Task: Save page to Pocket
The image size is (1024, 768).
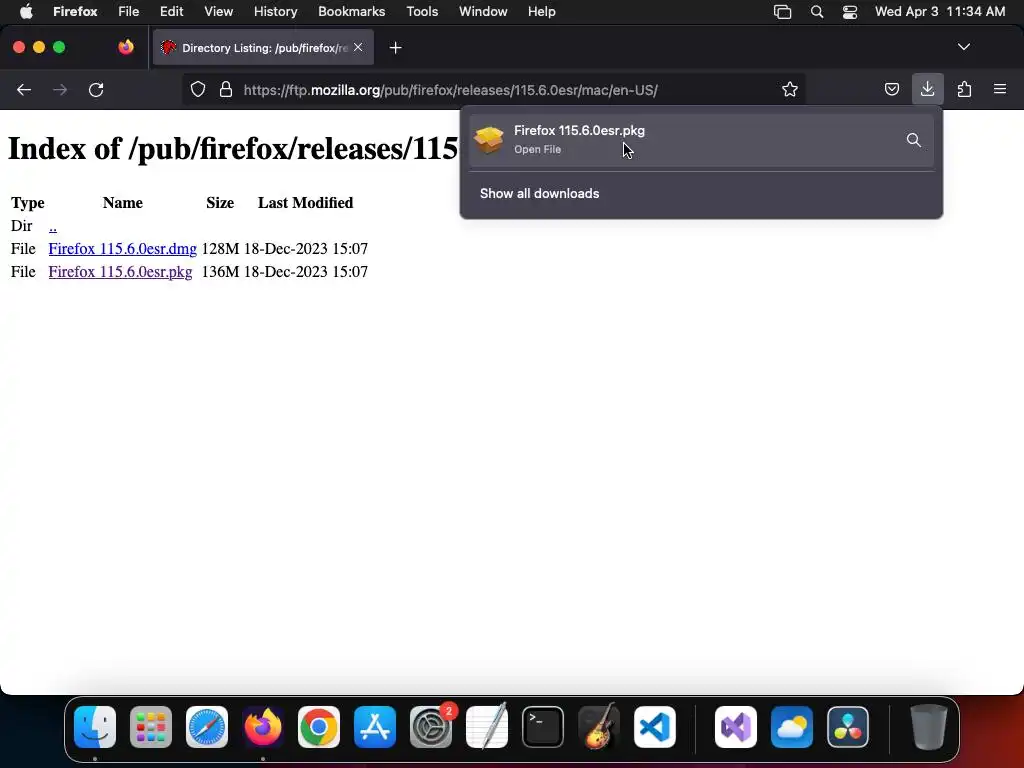Action: pyautogui.click(x=891, y=89)
